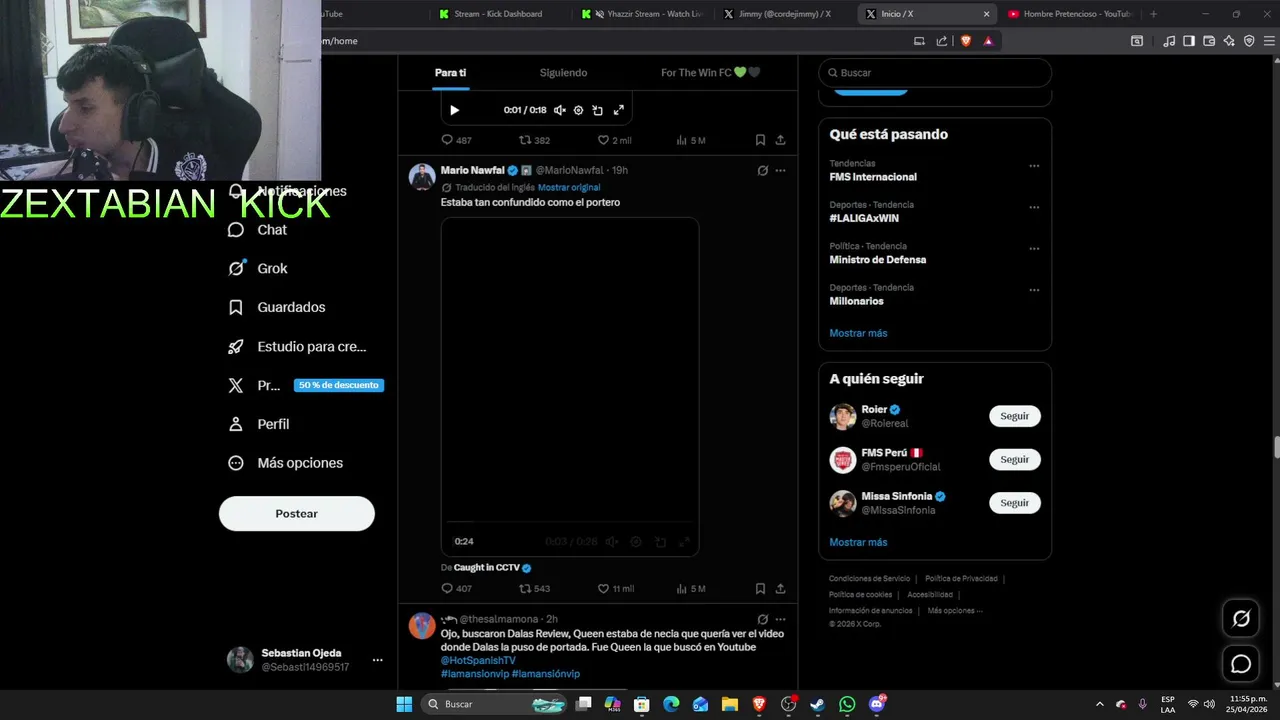This screenshot has height=720, width=1280.
Task: Open Chat in sidebar
Action: (x=258, y=230)
